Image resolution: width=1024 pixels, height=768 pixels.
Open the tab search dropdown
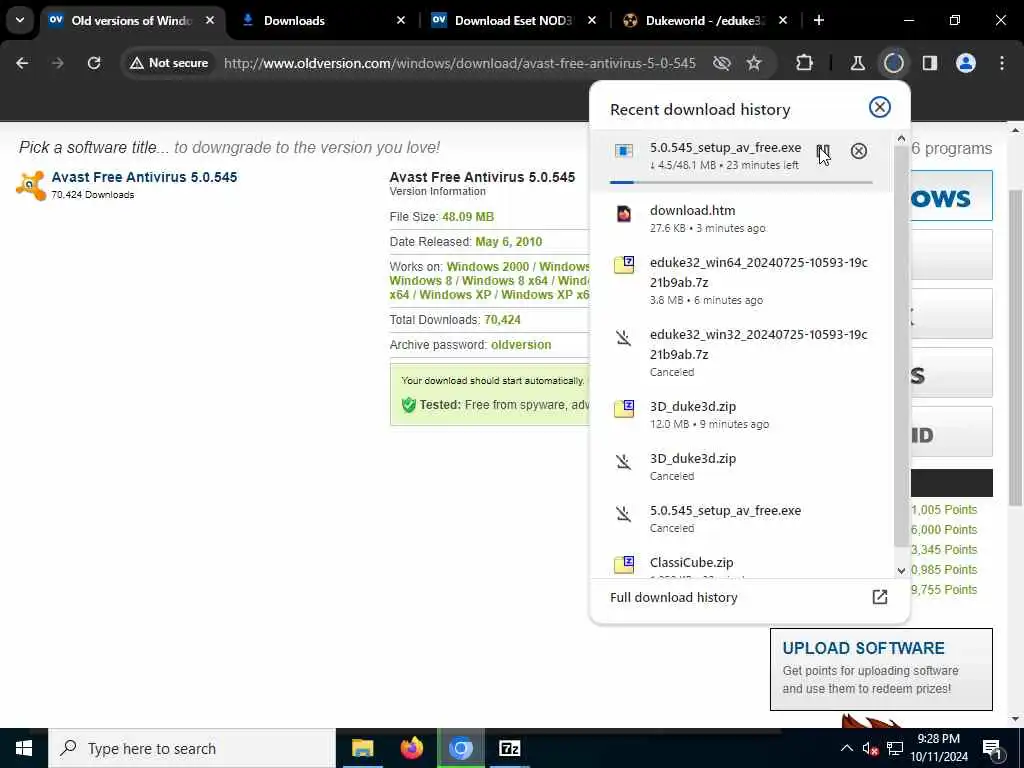[x=20, y=20]
